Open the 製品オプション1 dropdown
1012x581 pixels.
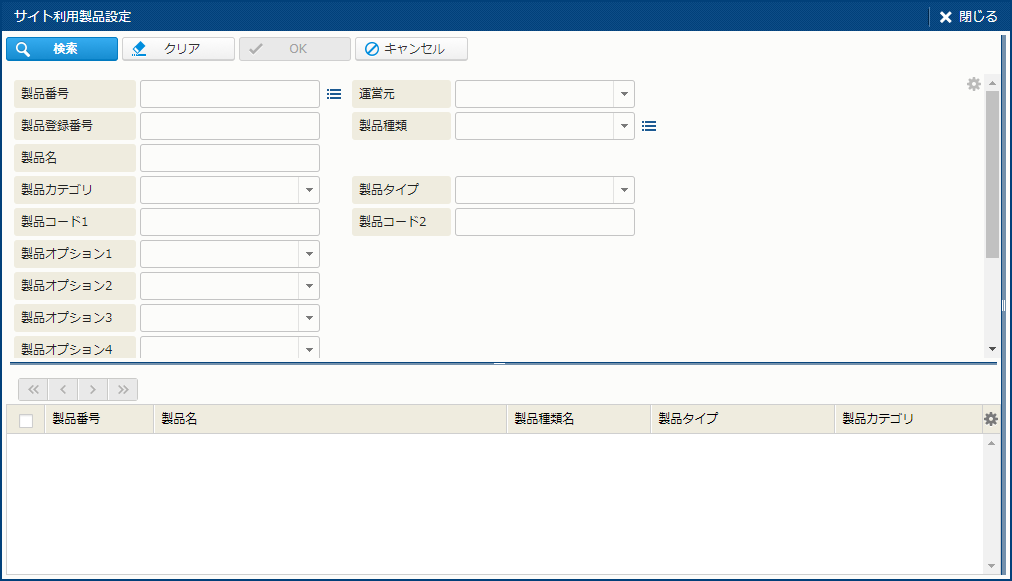click(x=309, y=254)
